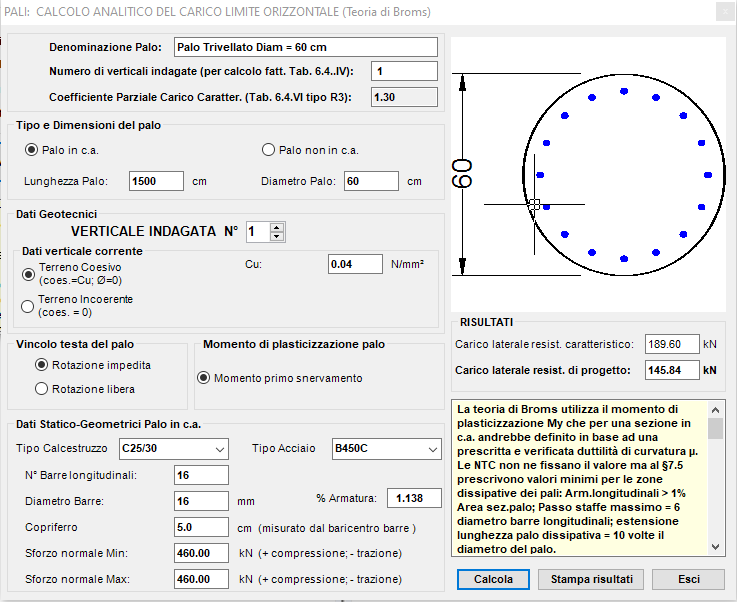Click the Copriferro input field

pos(201,527)
